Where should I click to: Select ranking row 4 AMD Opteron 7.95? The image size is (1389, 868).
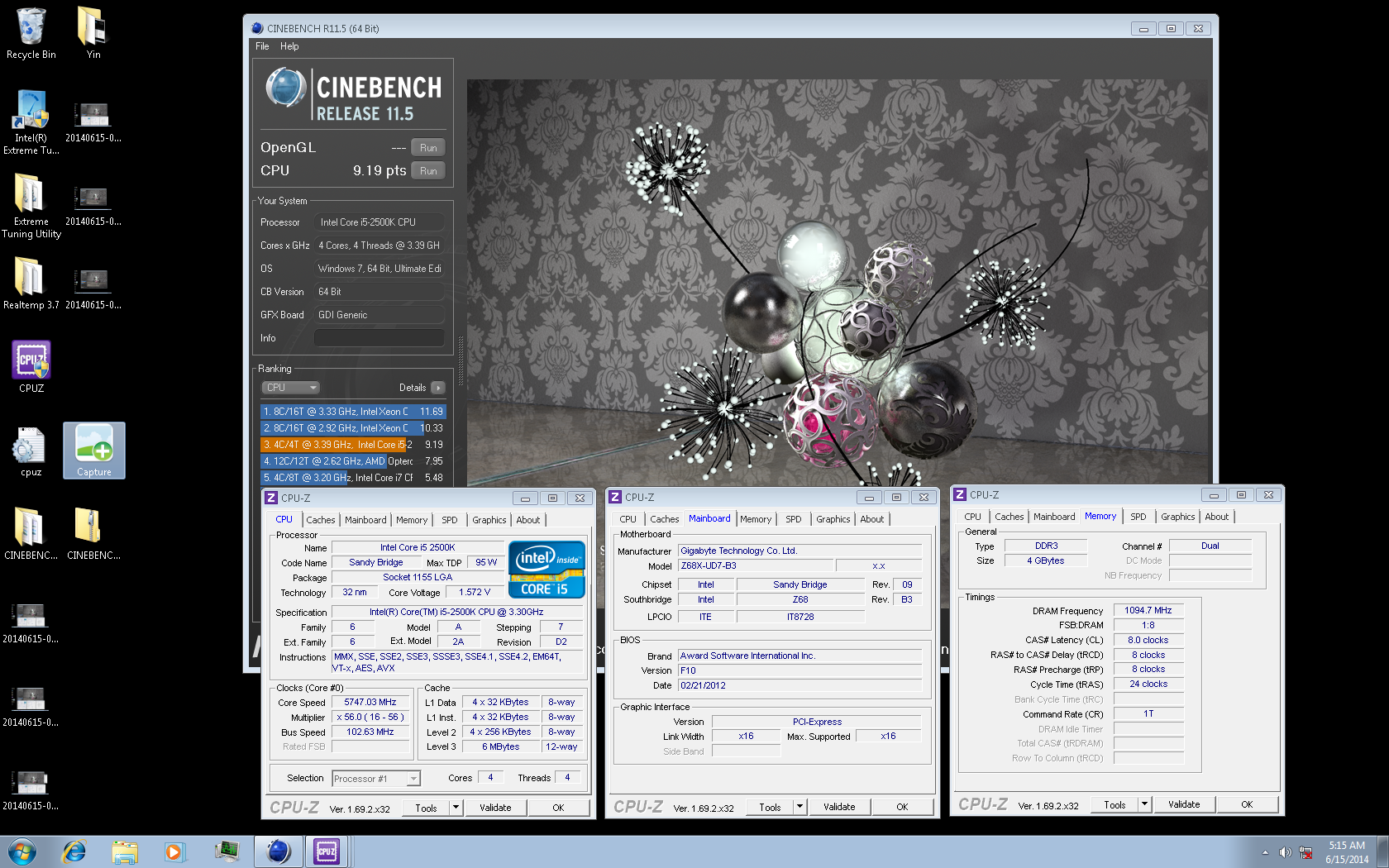coord(353,461)
